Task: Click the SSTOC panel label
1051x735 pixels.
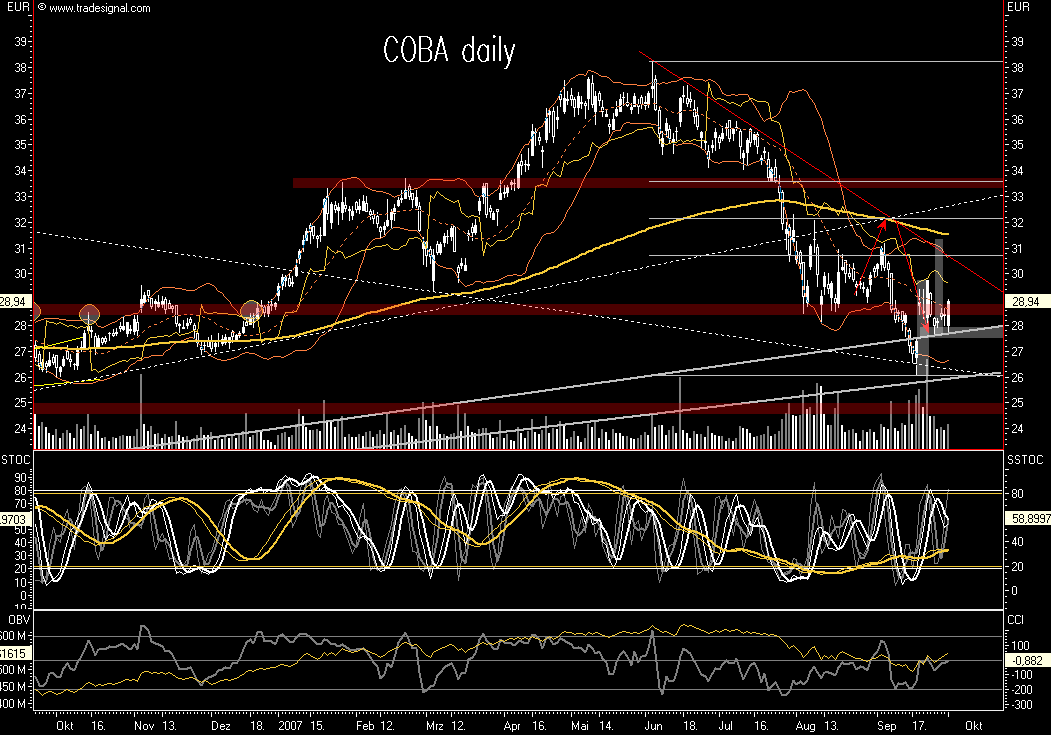Action: (x=1027, y=457)
